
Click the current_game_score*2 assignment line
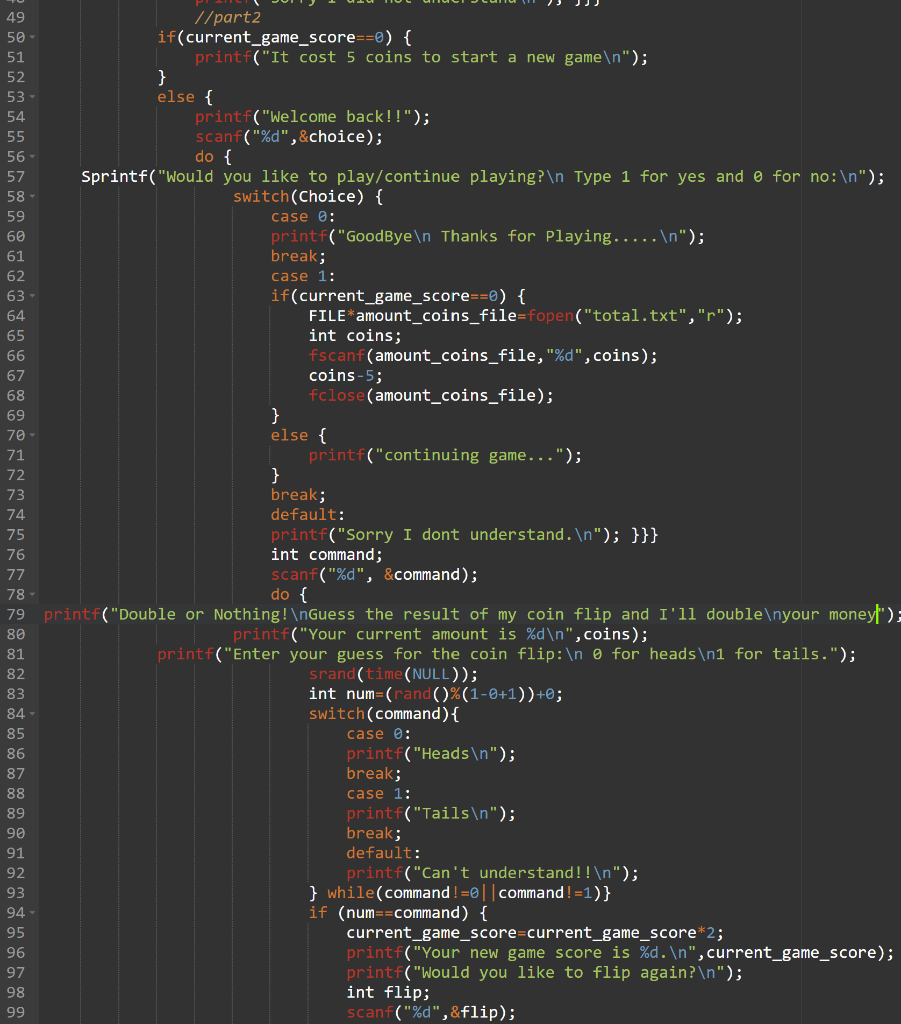(x=535, y=933)
